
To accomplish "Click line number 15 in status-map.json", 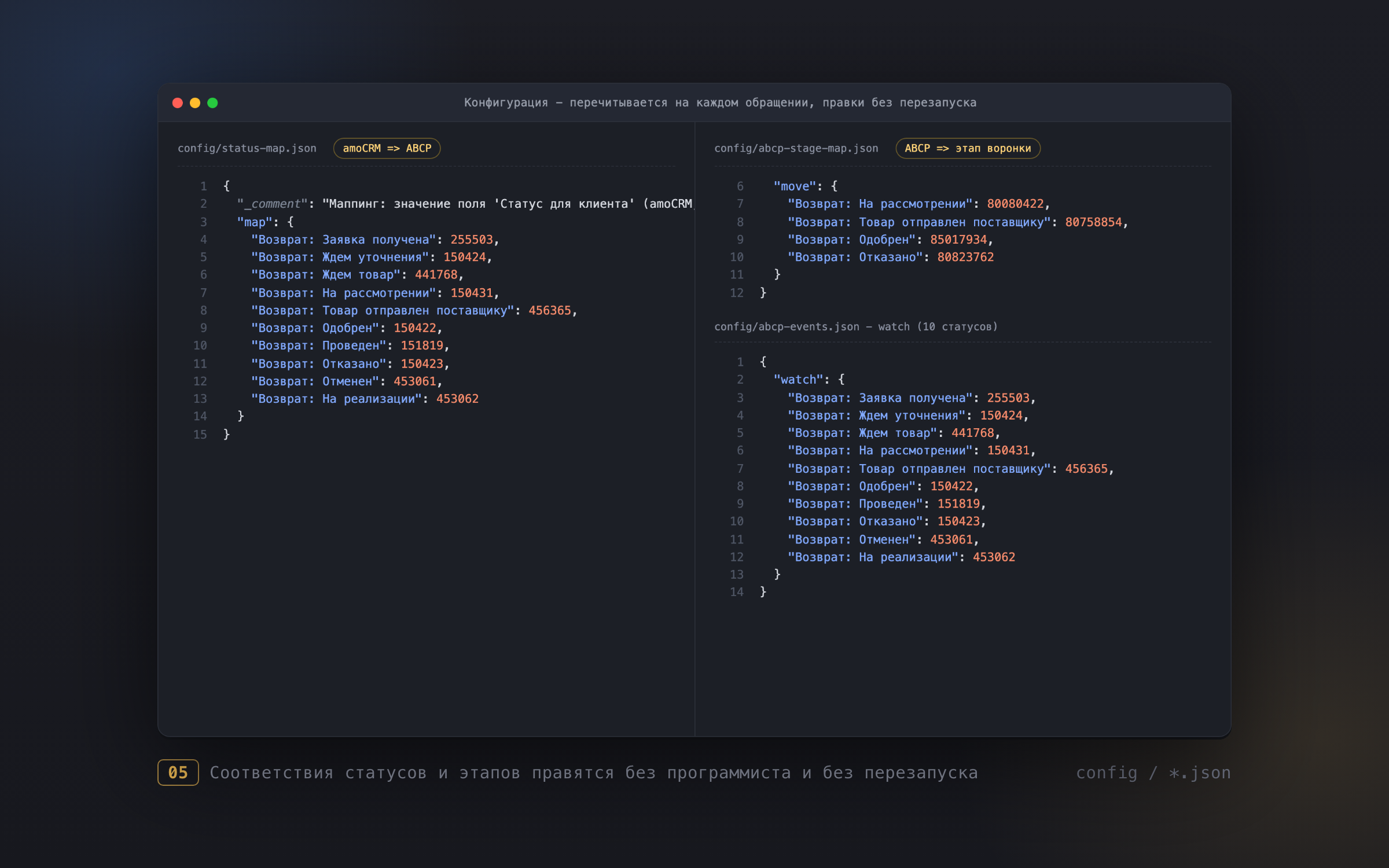I will pos(200,434).
